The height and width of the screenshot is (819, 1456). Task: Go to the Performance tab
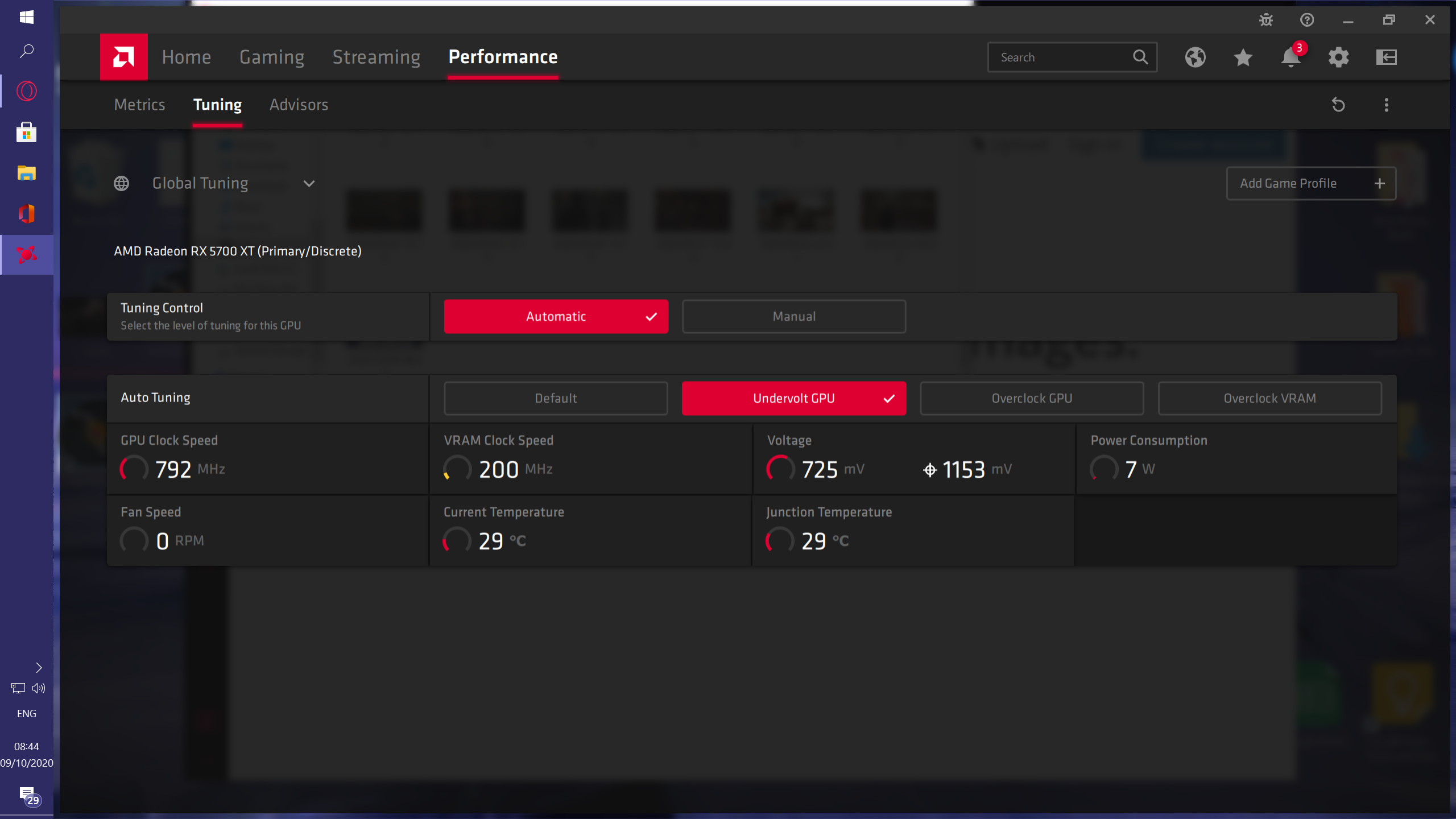coord(503,57)
